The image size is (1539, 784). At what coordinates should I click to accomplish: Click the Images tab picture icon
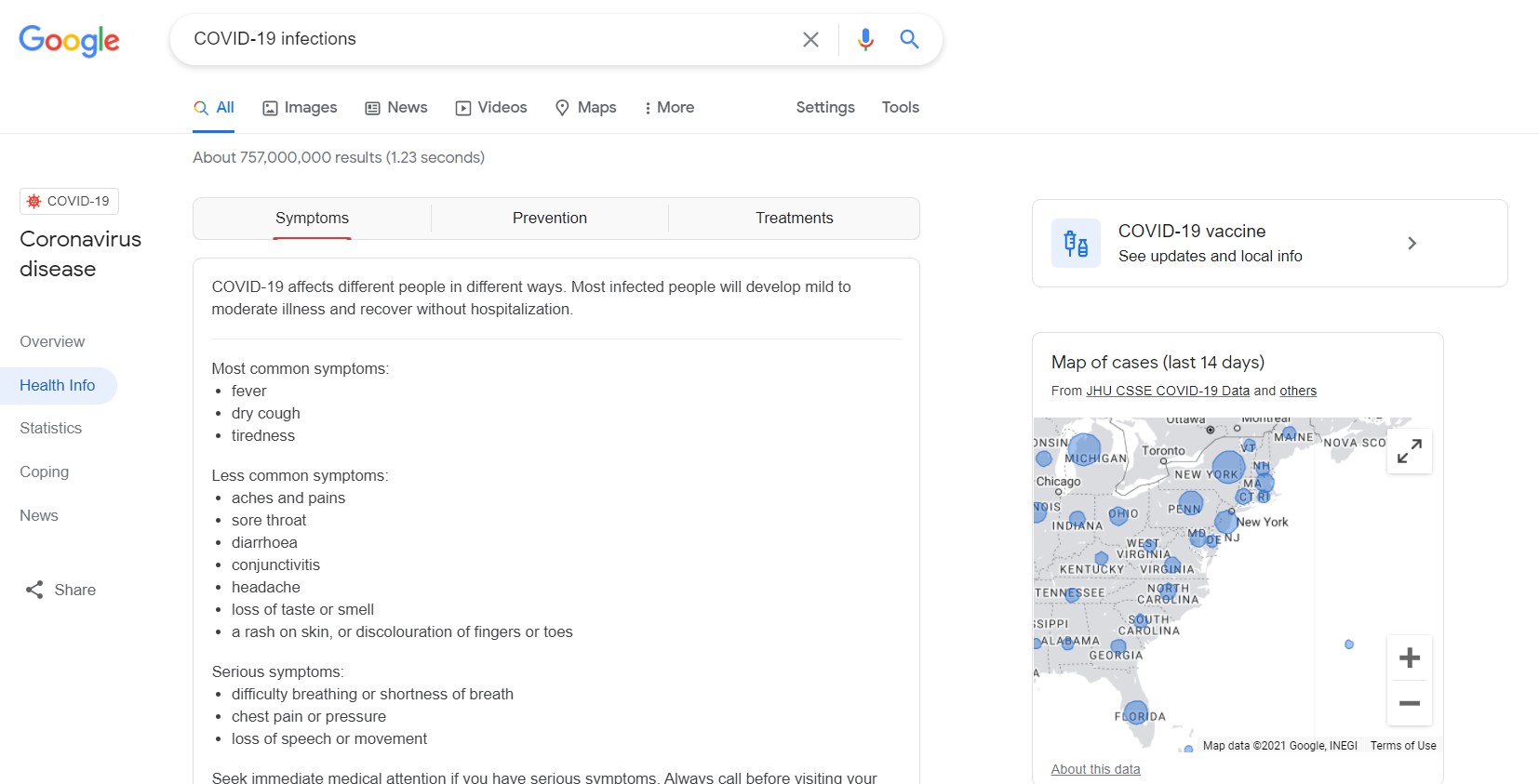tap(270, 109)
